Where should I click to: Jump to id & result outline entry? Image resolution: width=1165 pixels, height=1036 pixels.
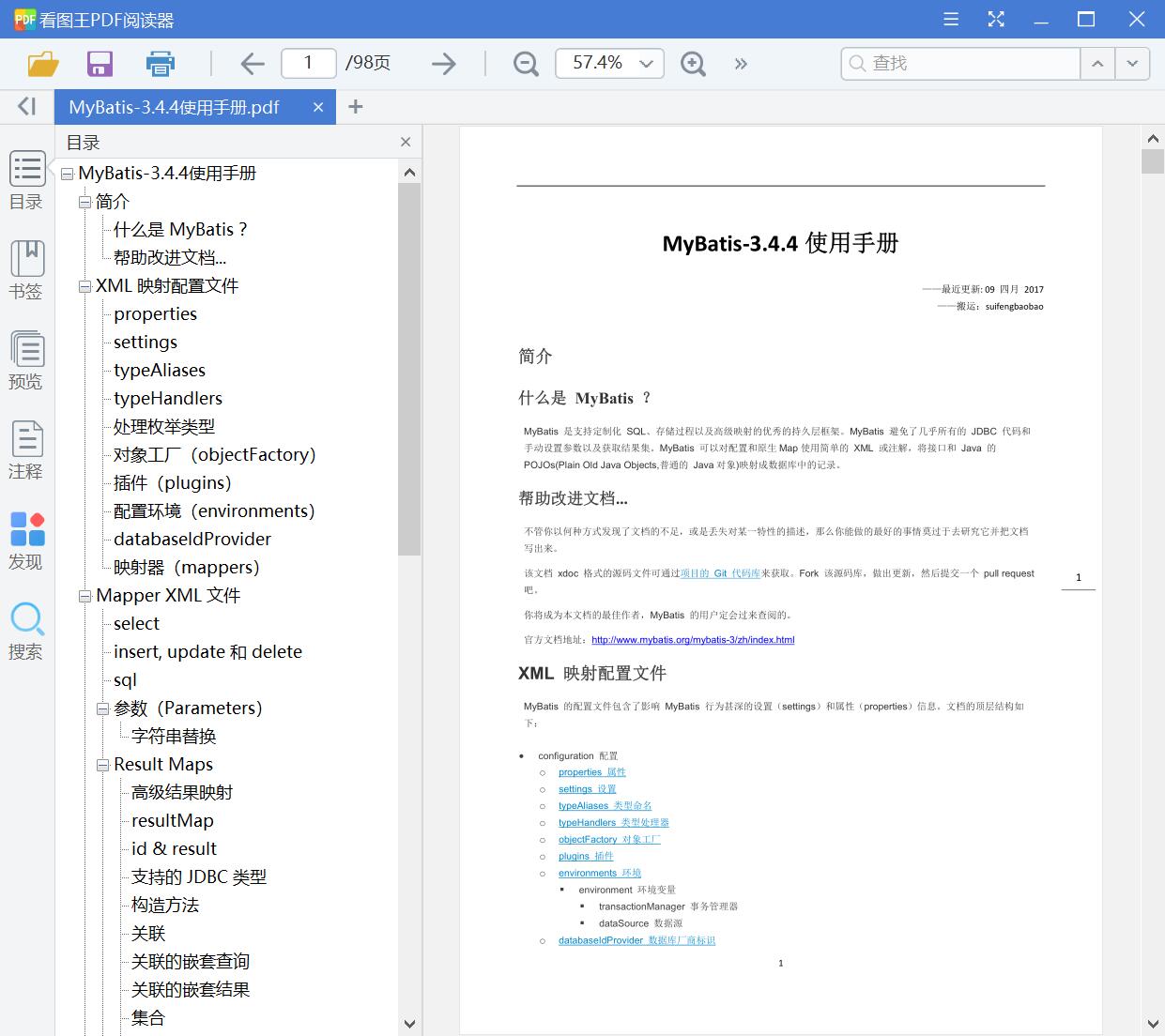point(175,849)
